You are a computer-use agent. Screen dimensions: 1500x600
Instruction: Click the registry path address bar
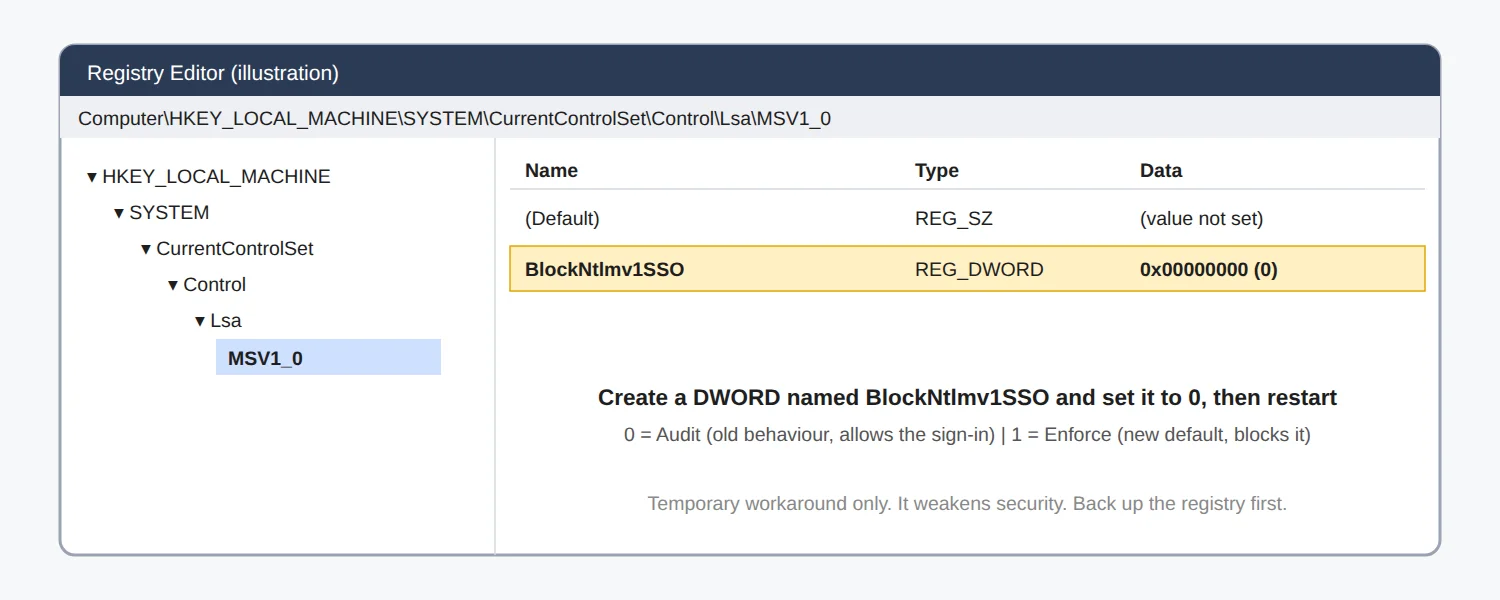point(750,118)
